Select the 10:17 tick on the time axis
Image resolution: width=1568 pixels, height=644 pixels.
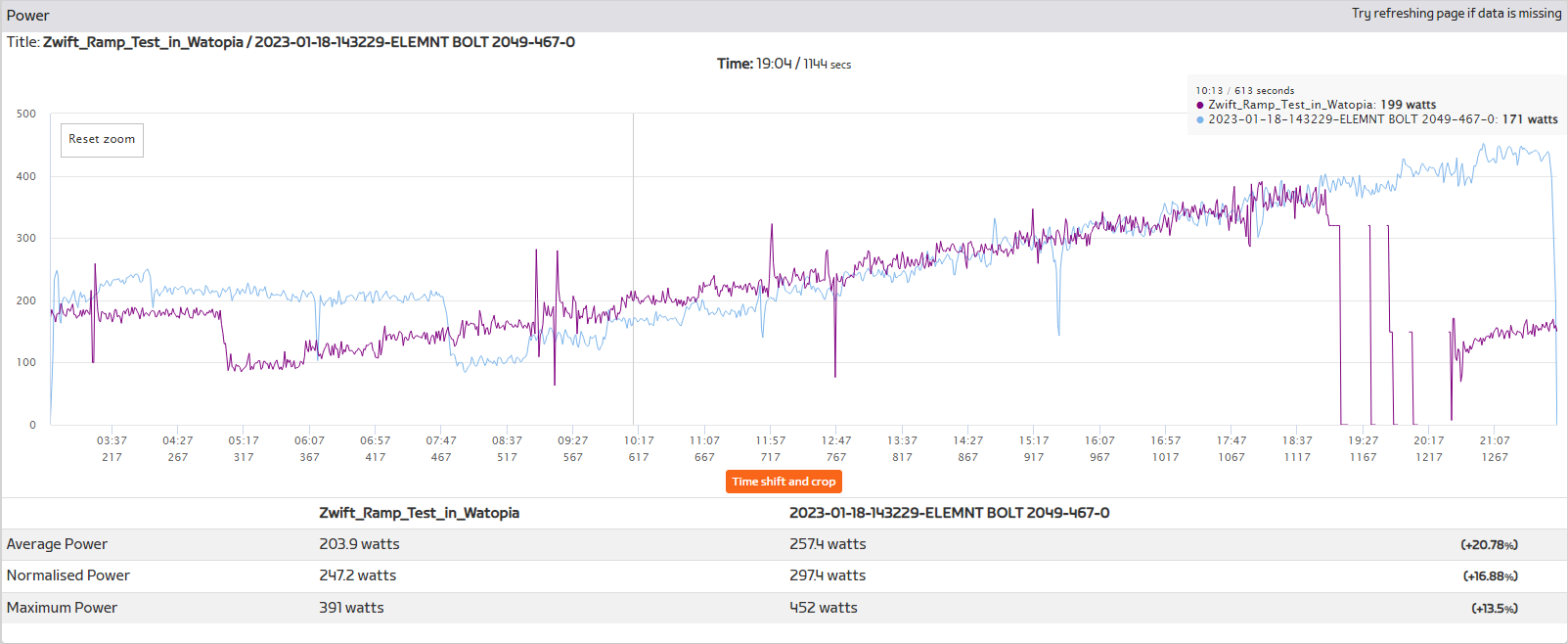tap(639, 440)
